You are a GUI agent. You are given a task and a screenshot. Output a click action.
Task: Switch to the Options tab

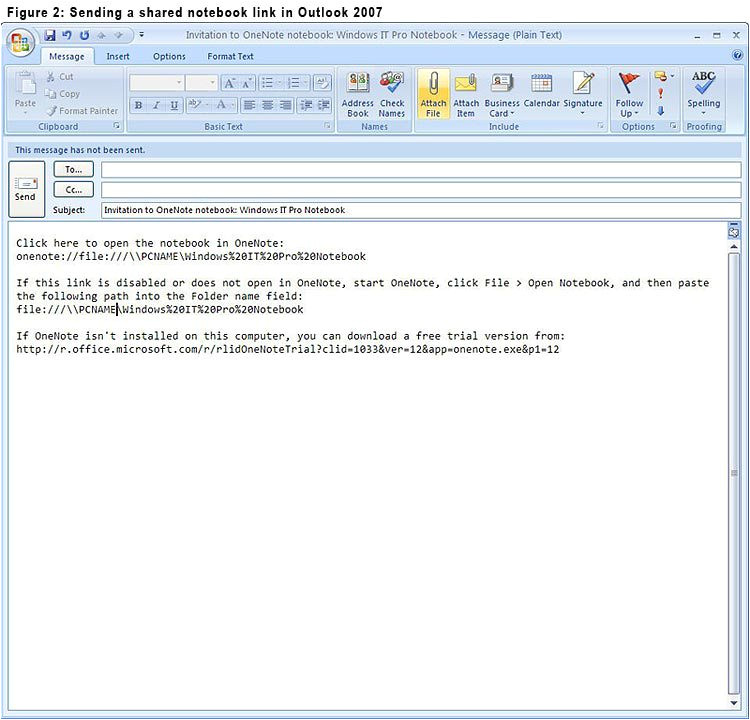(x=169, y=57)
